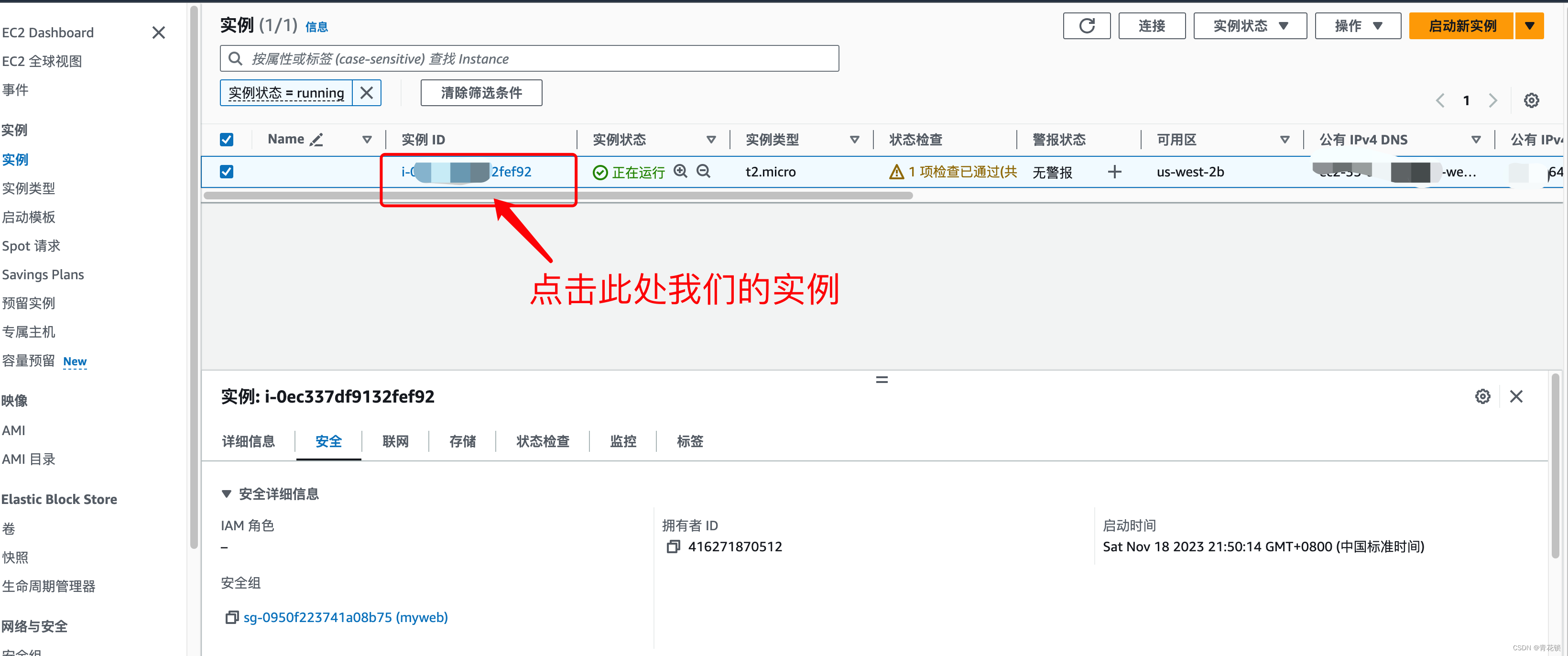Open EC2 Dashboard in the sidebar

tap(47, 33)
